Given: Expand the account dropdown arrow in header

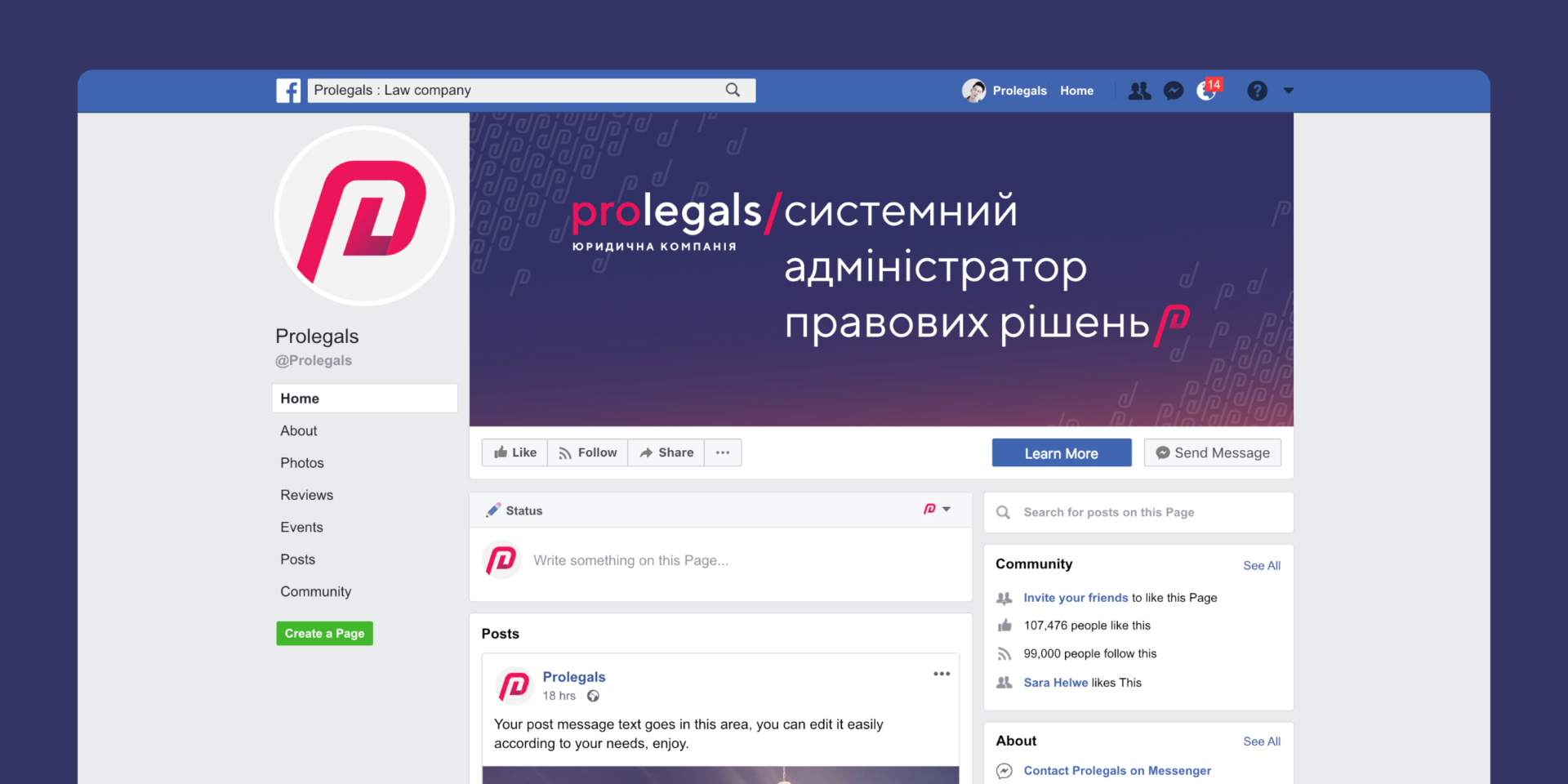Looking at the screenshot, I should click(1288, 91).
